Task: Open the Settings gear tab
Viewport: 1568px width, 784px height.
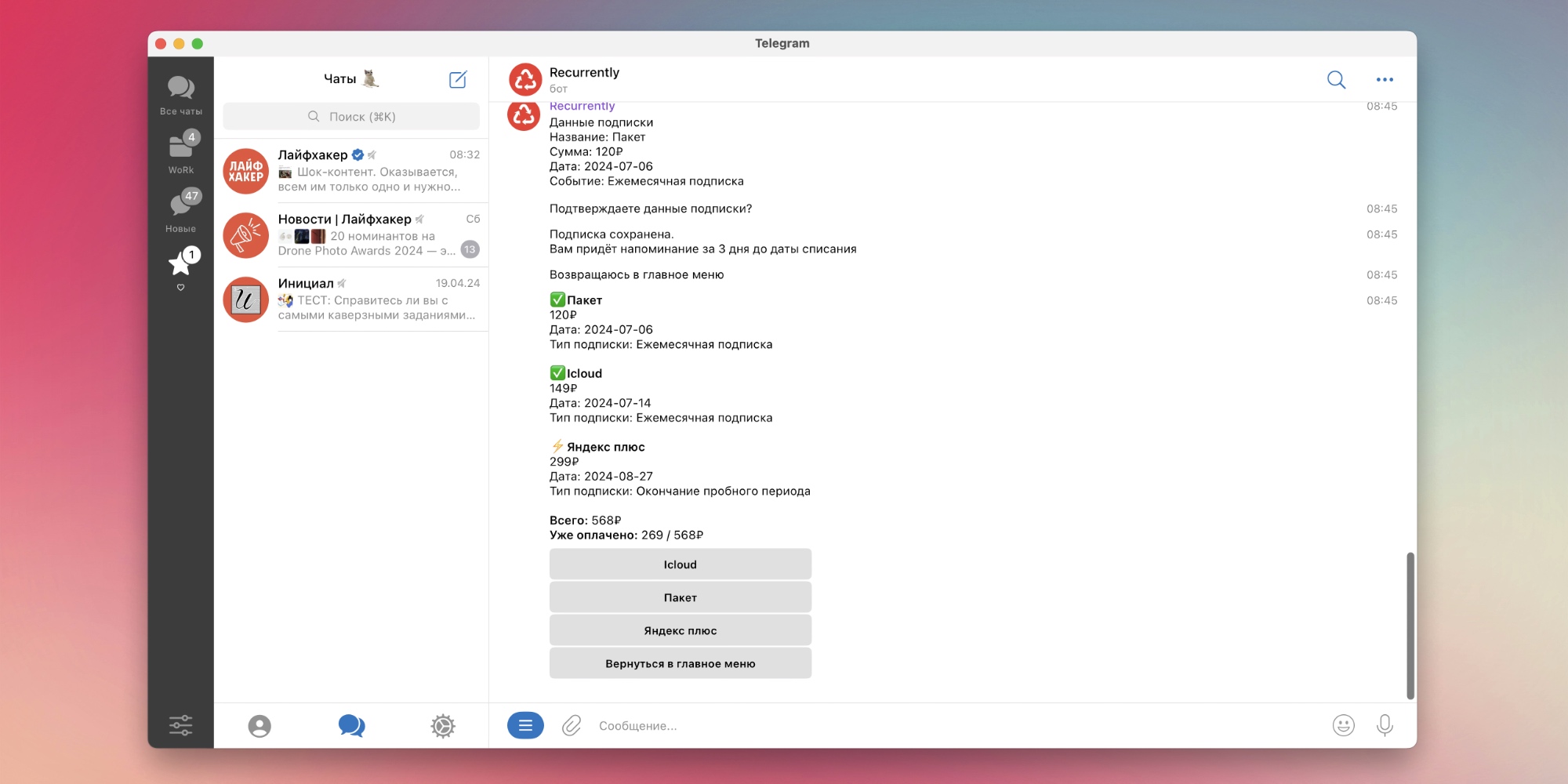Action: [443, 726]
